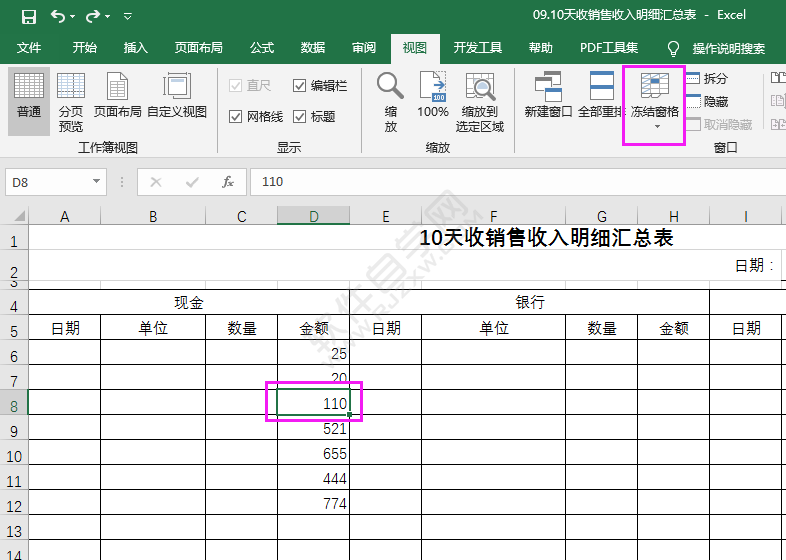Viewport: 786px width, 560px height.
Task: Click the Redo arrow icon
Action: [x=93, y=17]
